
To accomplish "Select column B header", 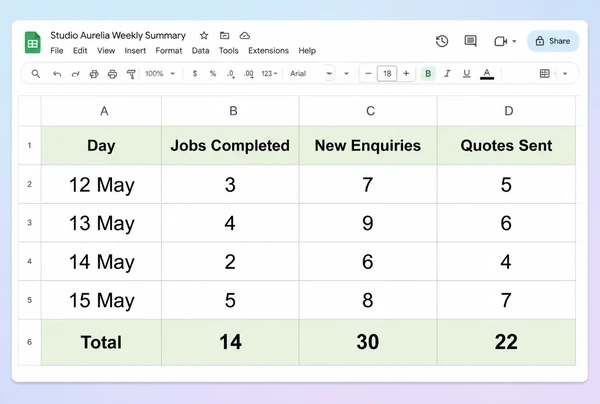I will pyautogui.click(x=230, y=111).
